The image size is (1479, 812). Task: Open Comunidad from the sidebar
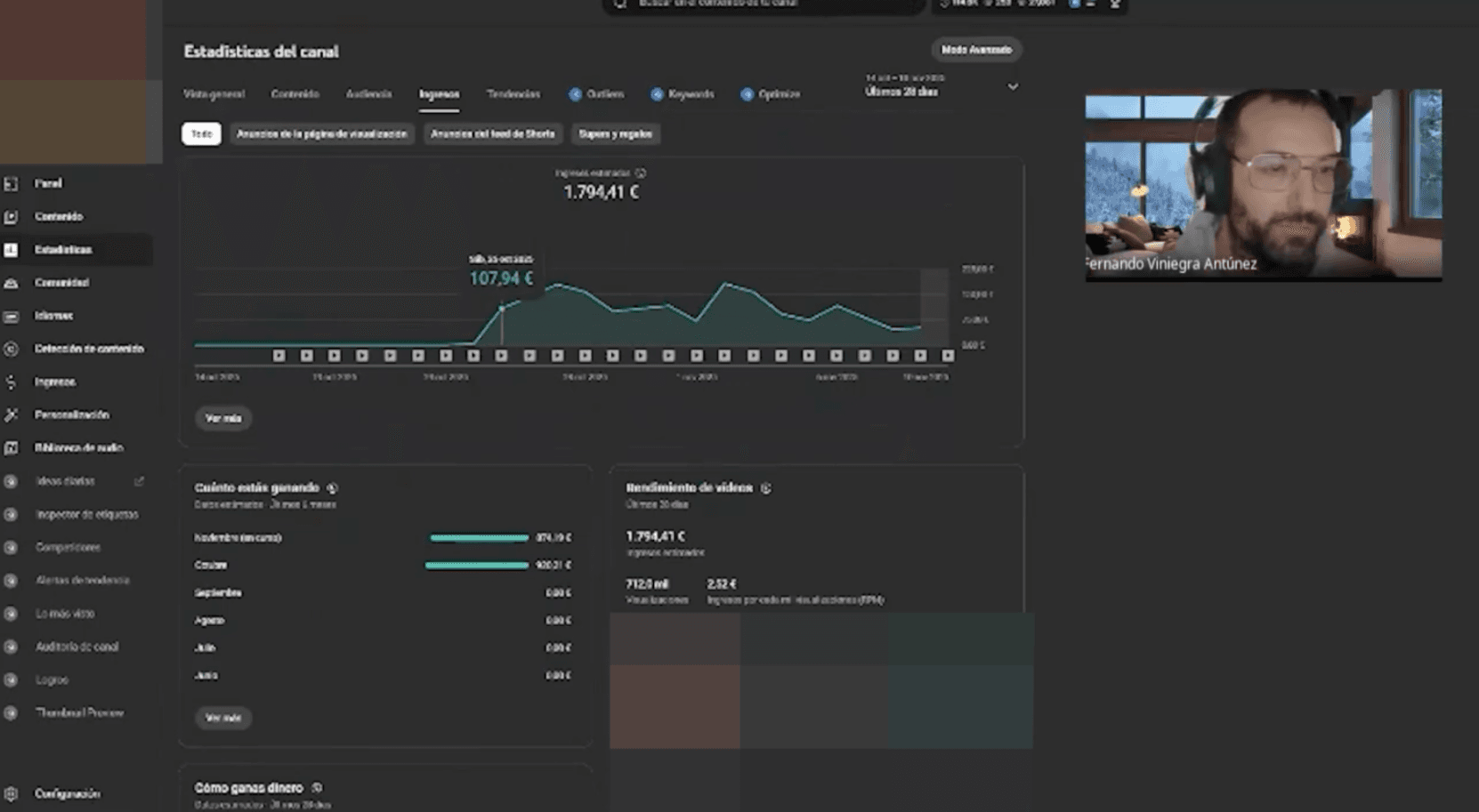(61, 283)
